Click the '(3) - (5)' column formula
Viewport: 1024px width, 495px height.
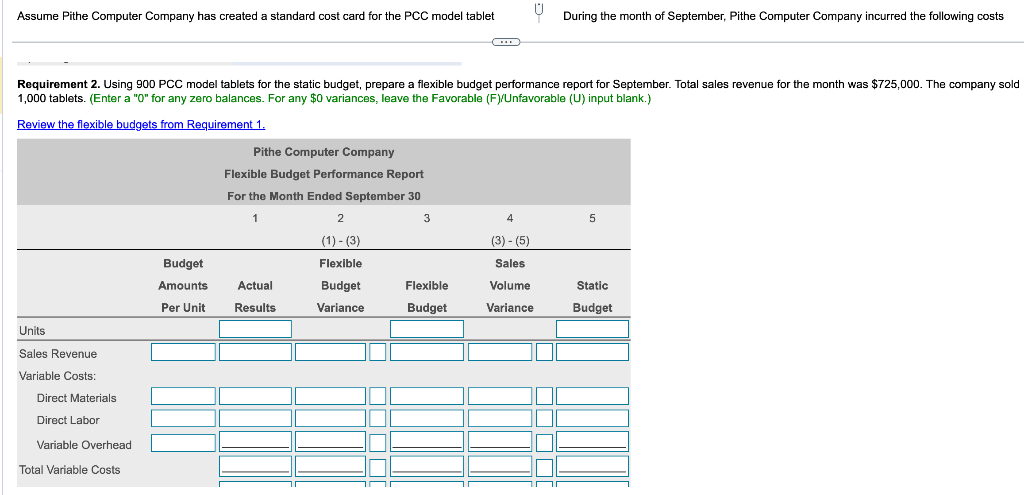coord(510,240)
